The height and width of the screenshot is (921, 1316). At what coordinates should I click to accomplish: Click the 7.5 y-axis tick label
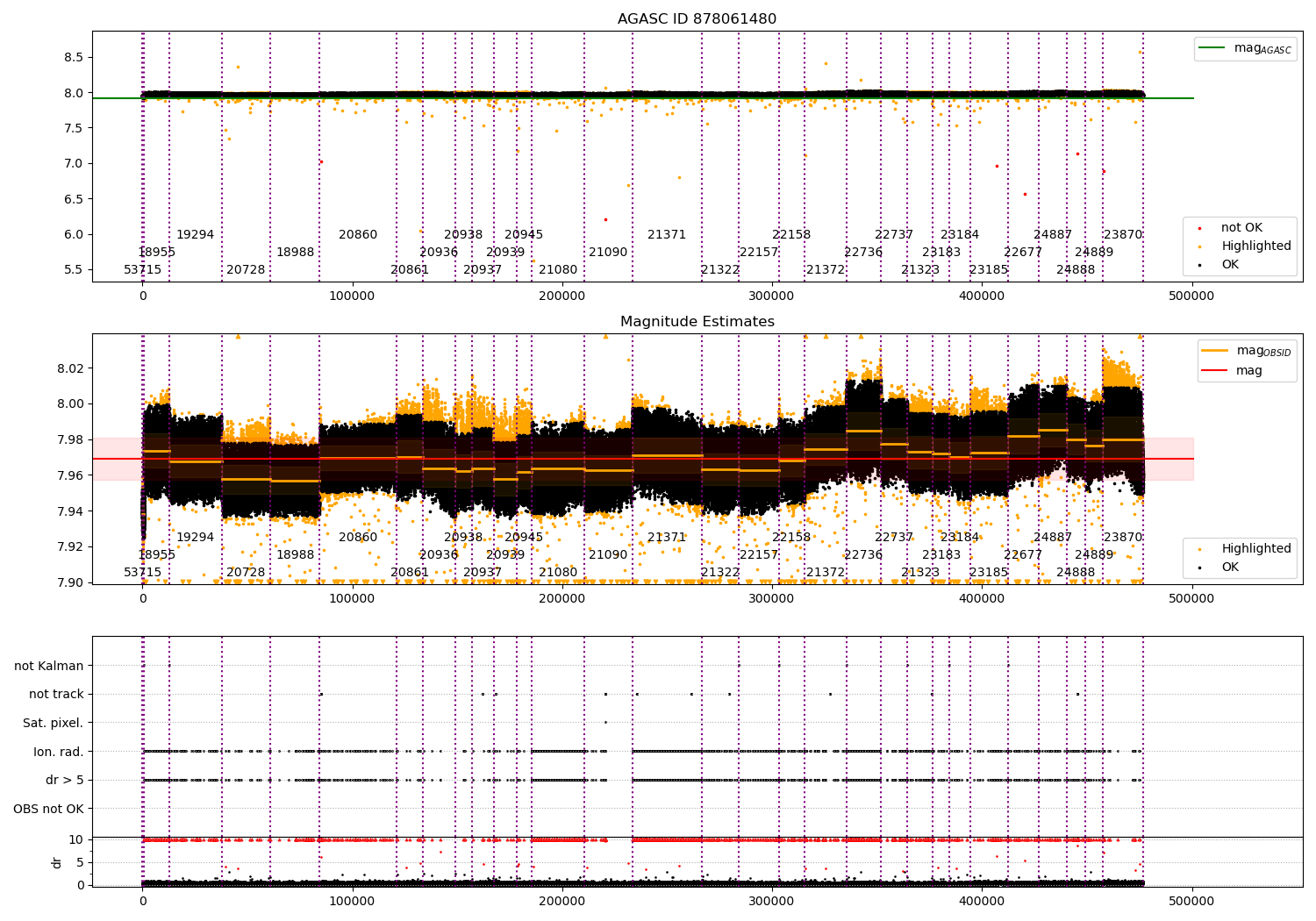point(73,128)
